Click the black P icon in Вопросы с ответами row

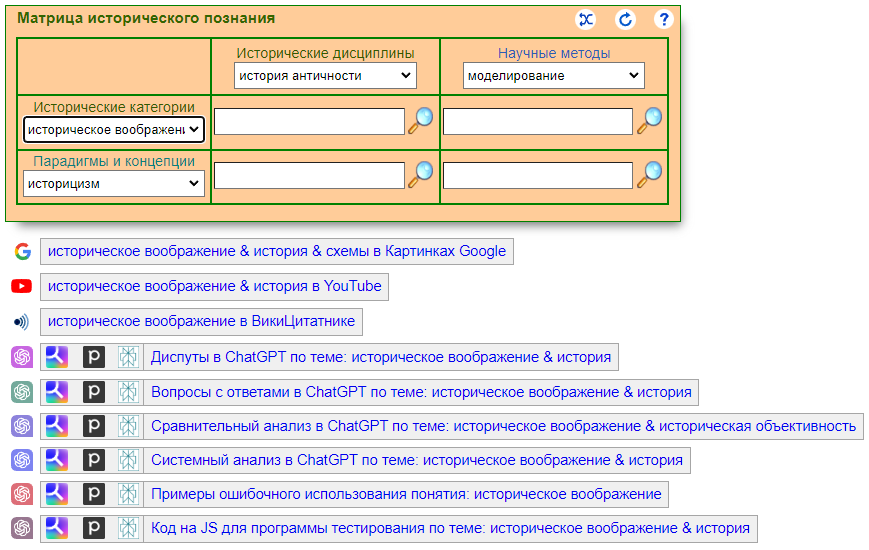(94, 392)
